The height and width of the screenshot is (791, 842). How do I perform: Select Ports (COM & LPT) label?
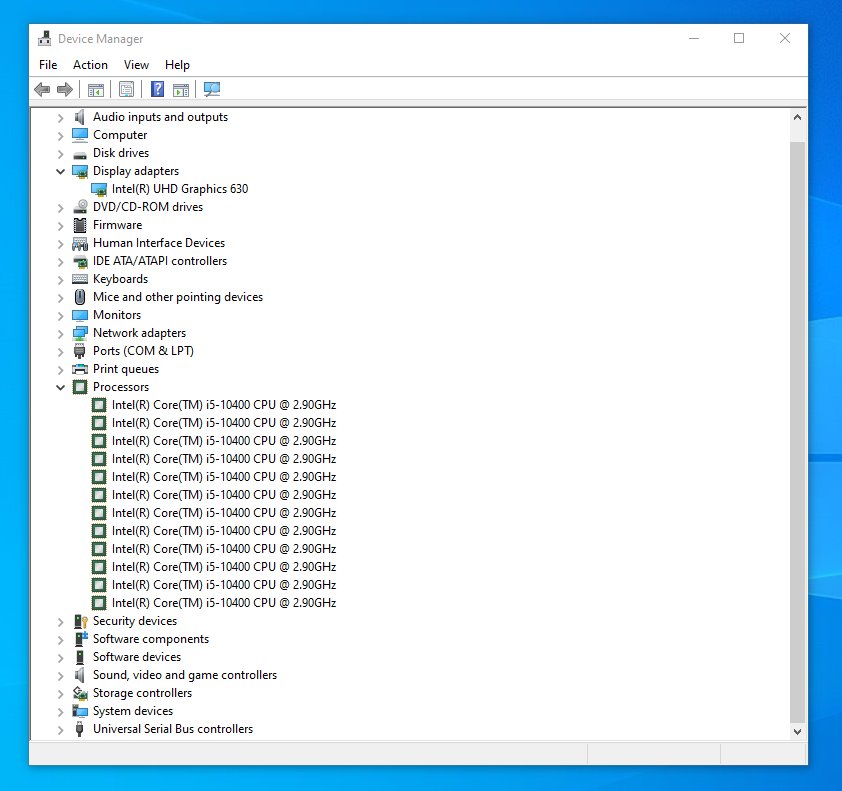143,351
